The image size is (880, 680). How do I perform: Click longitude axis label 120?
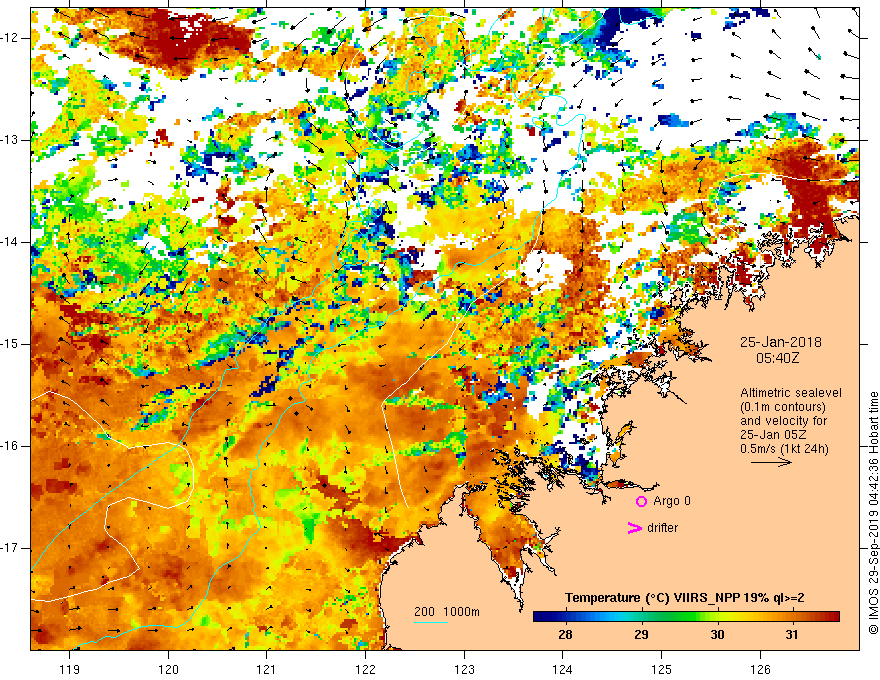click(168, 669)
